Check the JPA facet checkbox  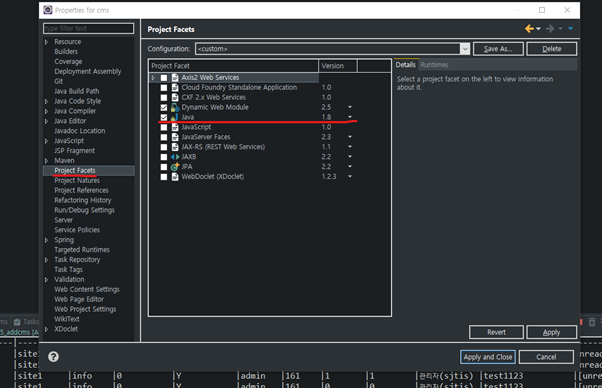pyautogui.click(x=164, y=167)
